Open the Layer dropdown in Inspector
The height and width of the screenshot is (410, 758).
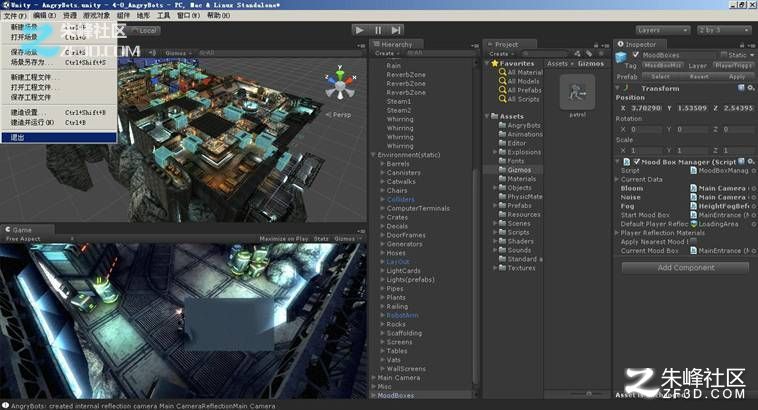[733, 65]
